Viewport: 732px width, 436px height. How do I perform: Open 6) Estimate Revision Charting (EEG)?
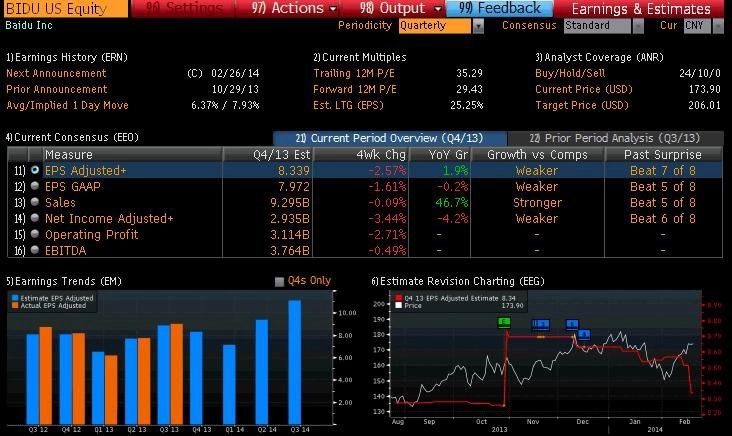point(458,281)
